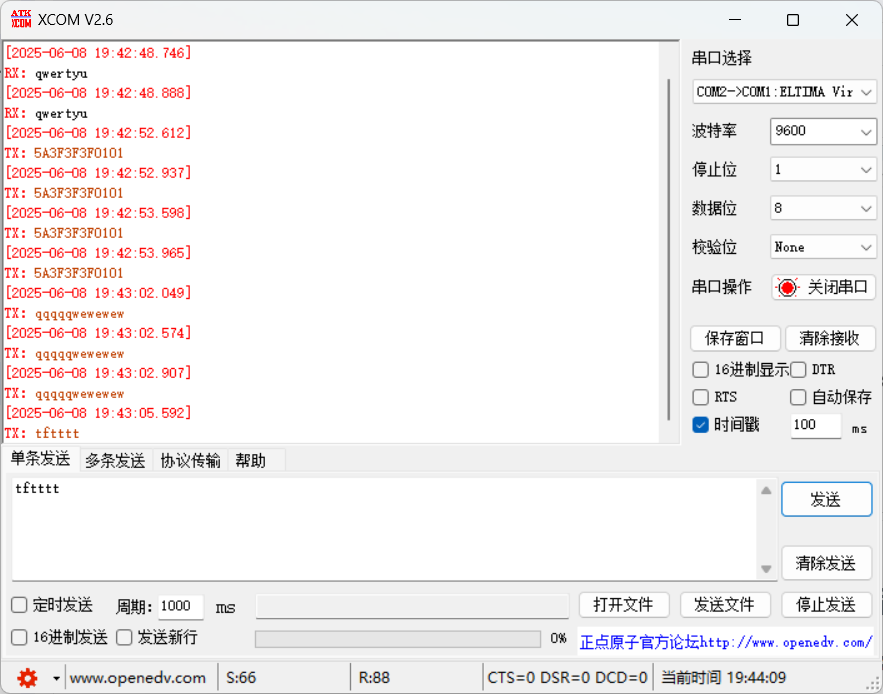This screenshot has height=694, width=883.
Task: Click the red serial port status indicator
Action: (787, 287)
